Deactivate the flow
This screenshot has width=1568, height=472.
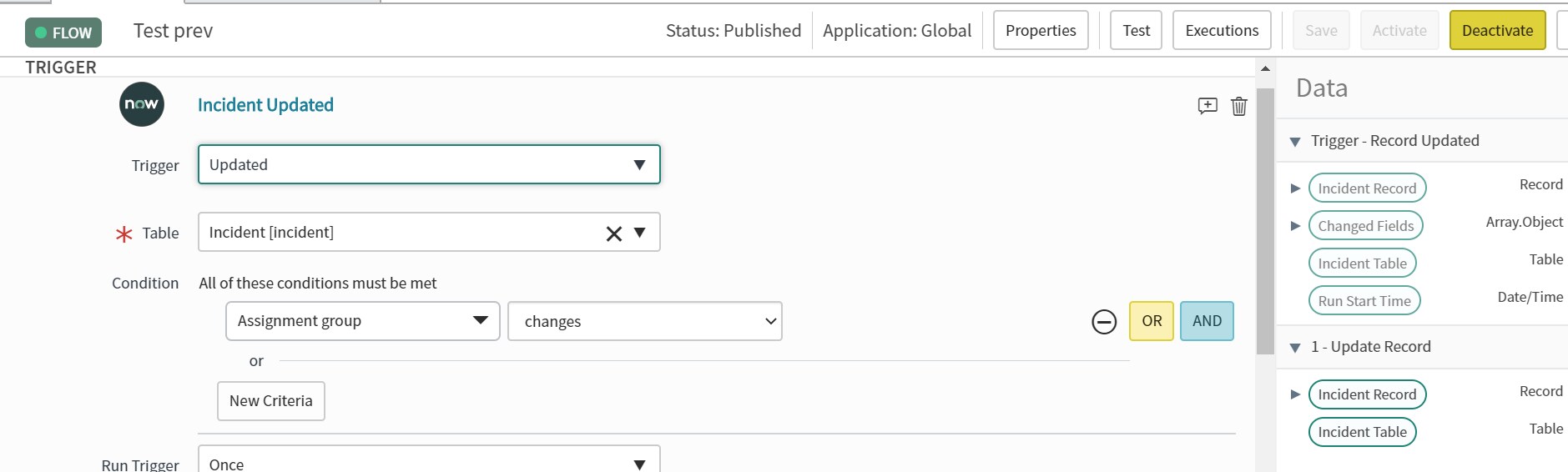tap(1497, 30)
